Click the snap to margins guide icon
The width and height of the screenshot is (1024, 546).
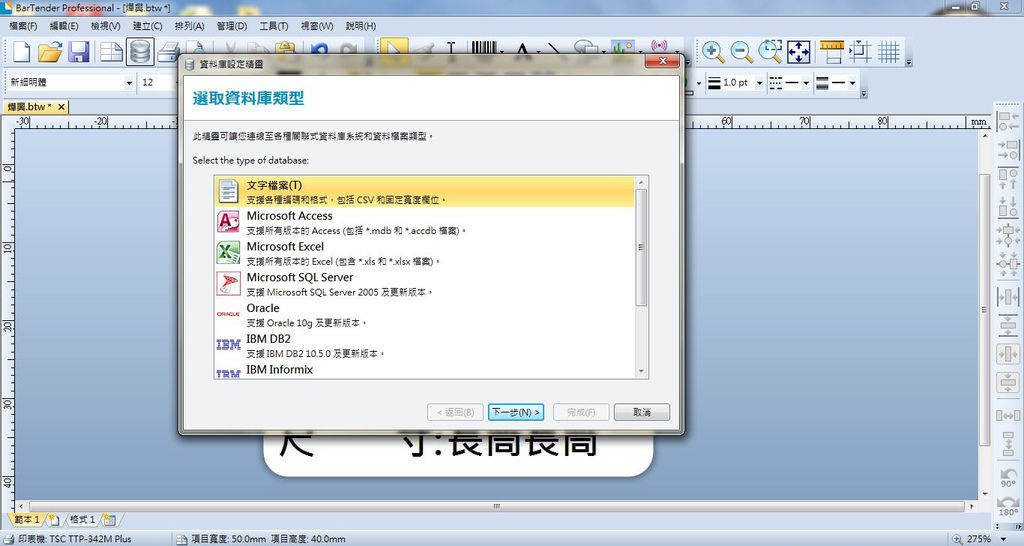click(860, 52)
